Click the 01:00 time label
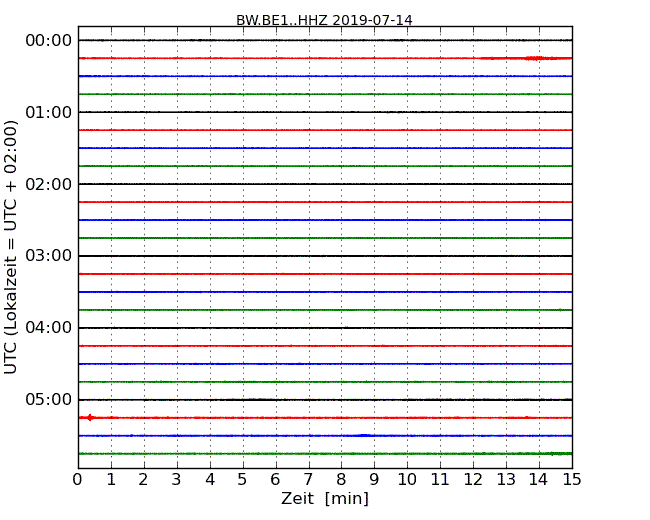 [x=49, y=112]
